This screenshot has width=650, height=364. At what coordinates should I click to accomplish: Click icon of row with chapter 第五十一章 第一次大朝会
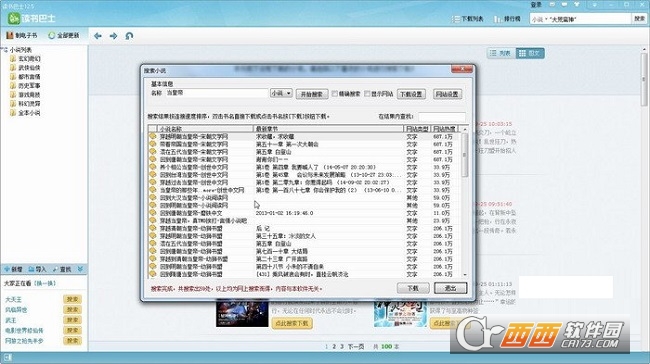(153, 144)
